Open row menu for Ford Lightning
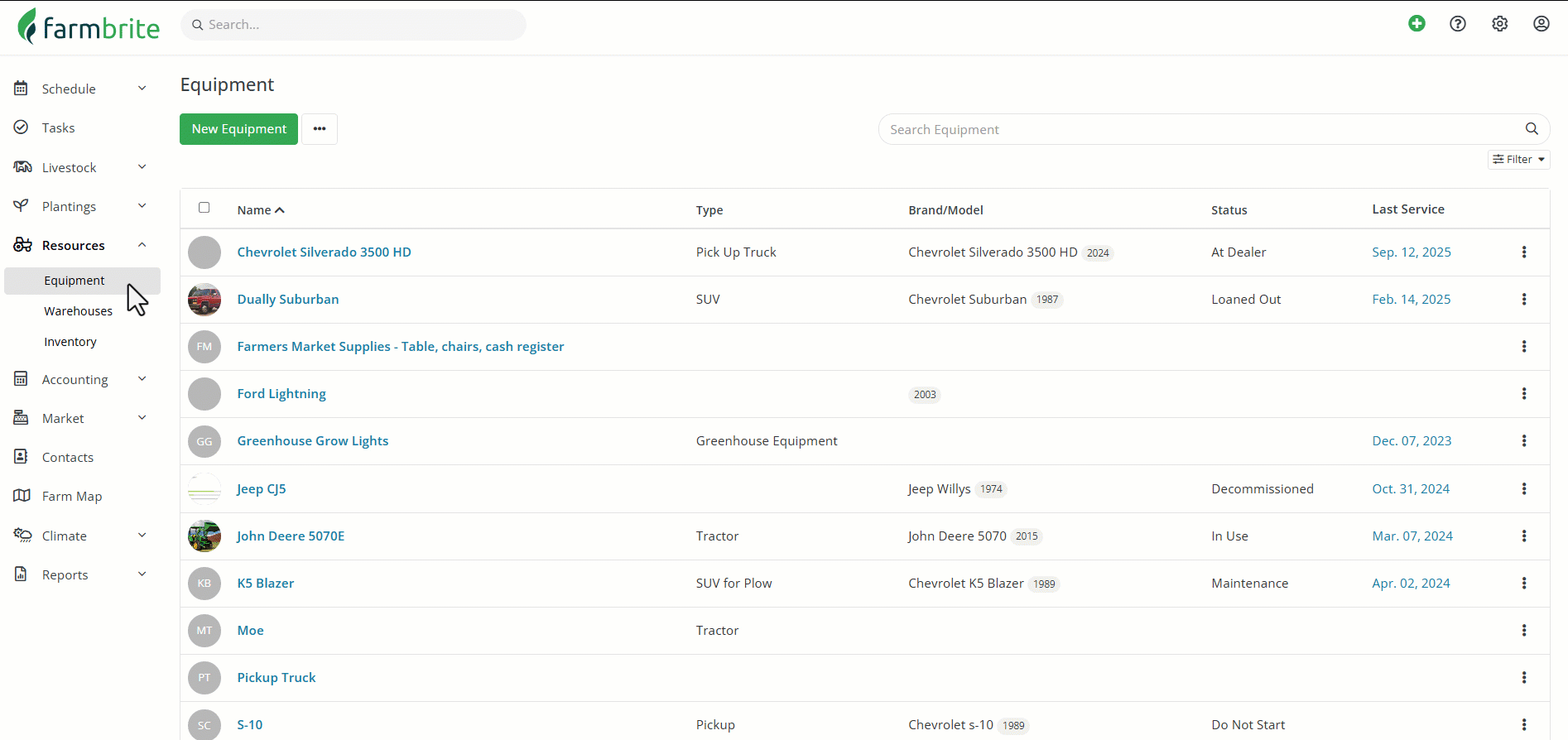The height and width of the screenshot is (740, 1568). (1524, 394)
